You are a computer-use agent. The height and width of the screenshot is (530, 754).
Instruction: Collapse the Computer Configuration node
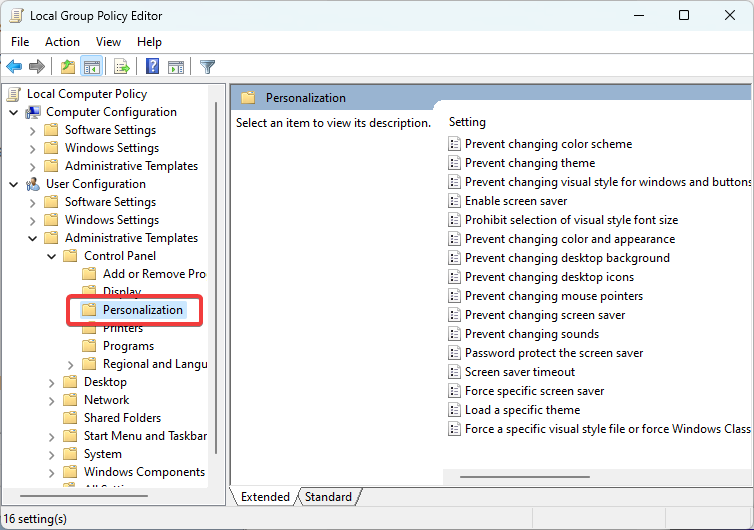pos(14,113)
